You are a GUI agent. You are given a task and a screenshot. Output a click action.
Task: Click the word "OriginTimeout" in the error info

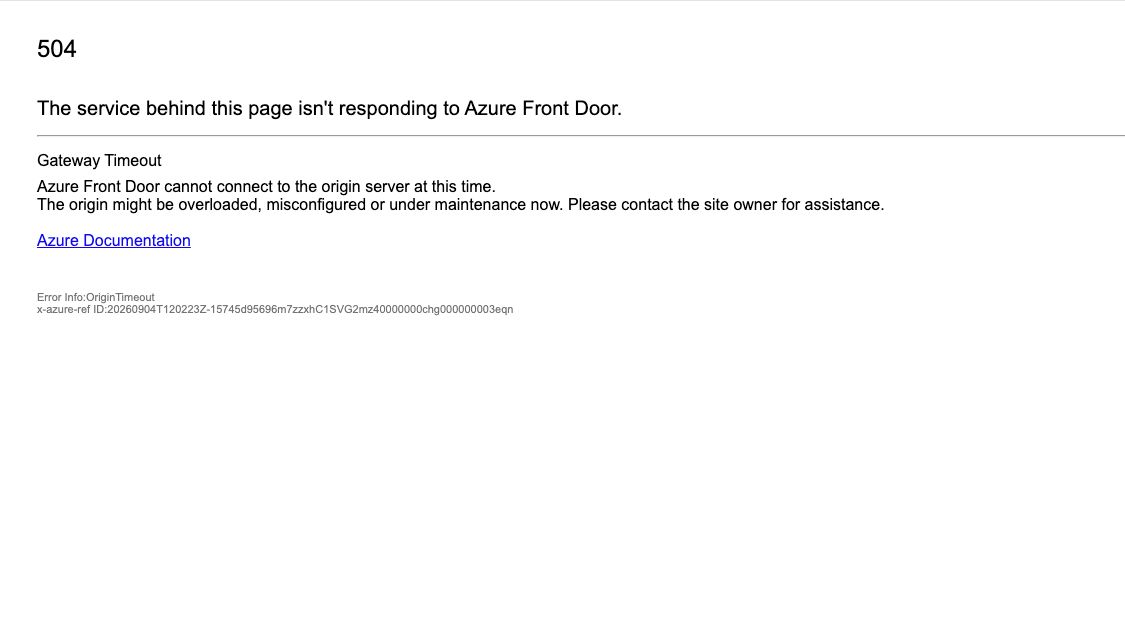[x=121, y=297]
